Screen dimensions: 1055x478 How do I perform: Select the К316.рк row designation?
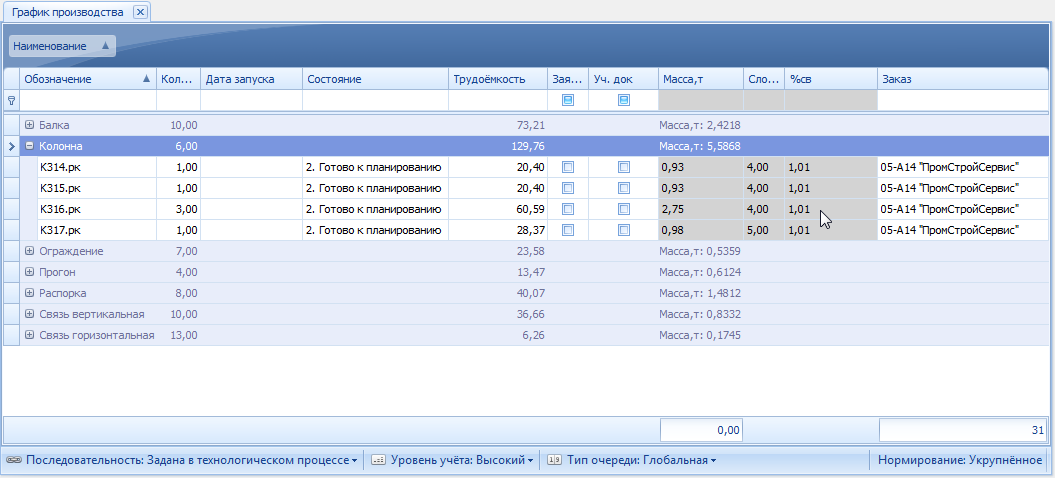61,209
